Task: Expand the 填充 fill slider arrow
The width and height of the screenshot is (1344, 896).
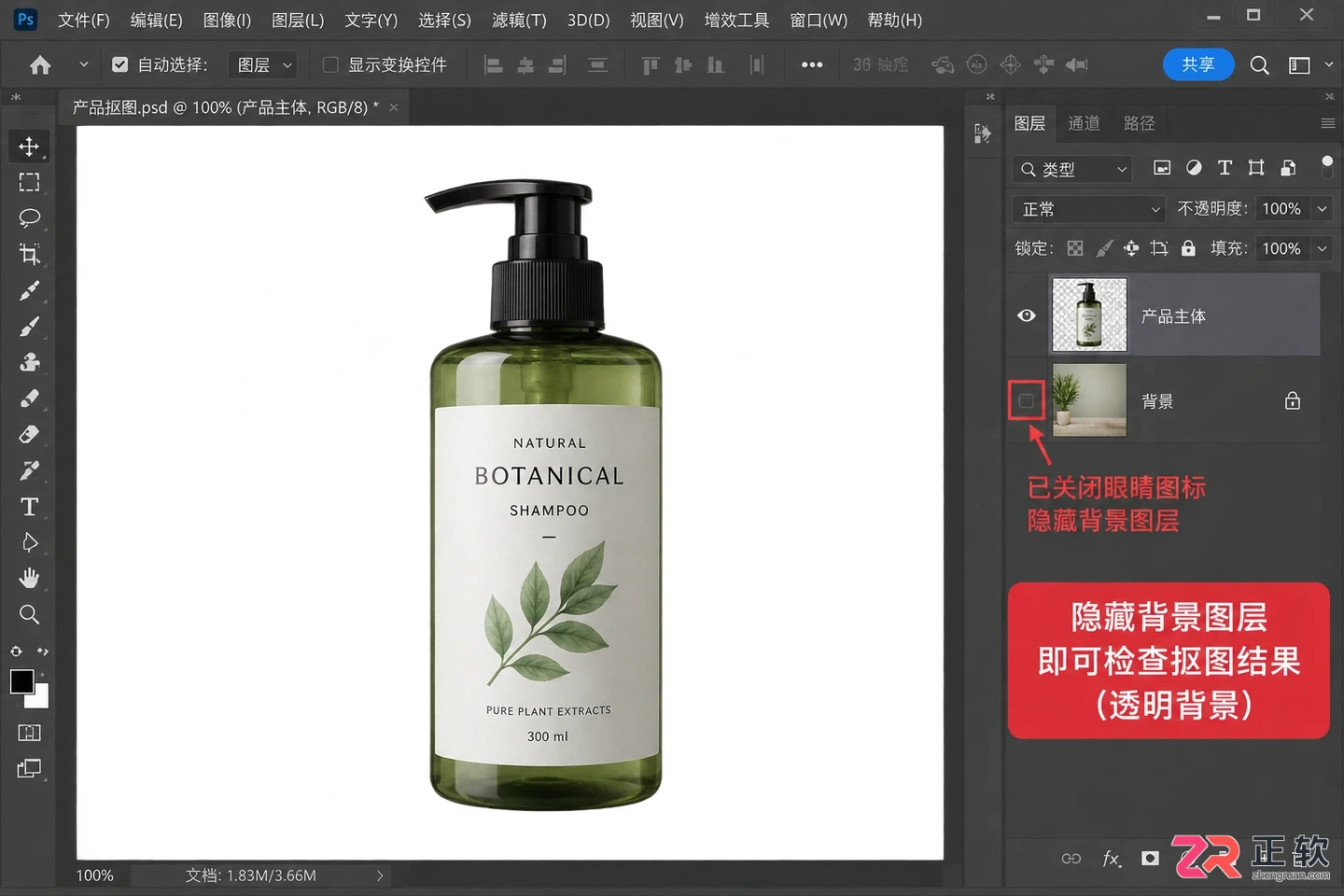Action: (1322, 248)
